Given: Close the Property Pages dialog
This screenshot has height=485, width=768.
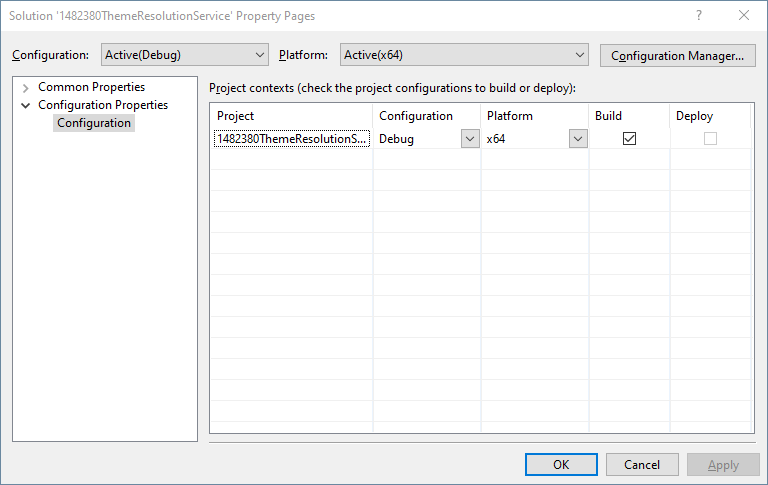Looking at the screenshot, I should tap(744, 15).
